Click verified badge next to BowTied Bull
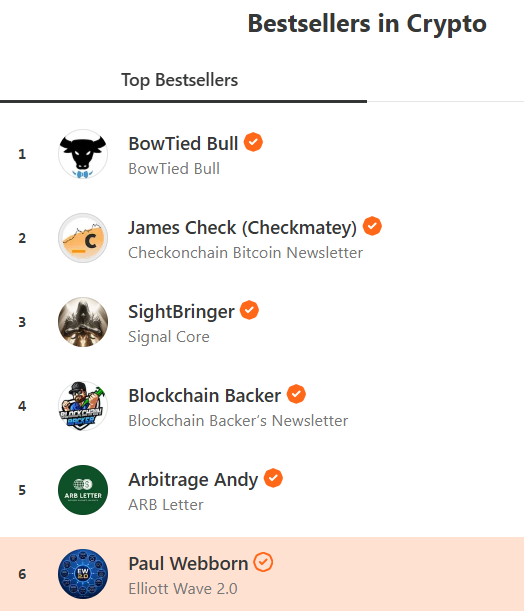Screen dimensions: 524x616 [x=253, y=142]
